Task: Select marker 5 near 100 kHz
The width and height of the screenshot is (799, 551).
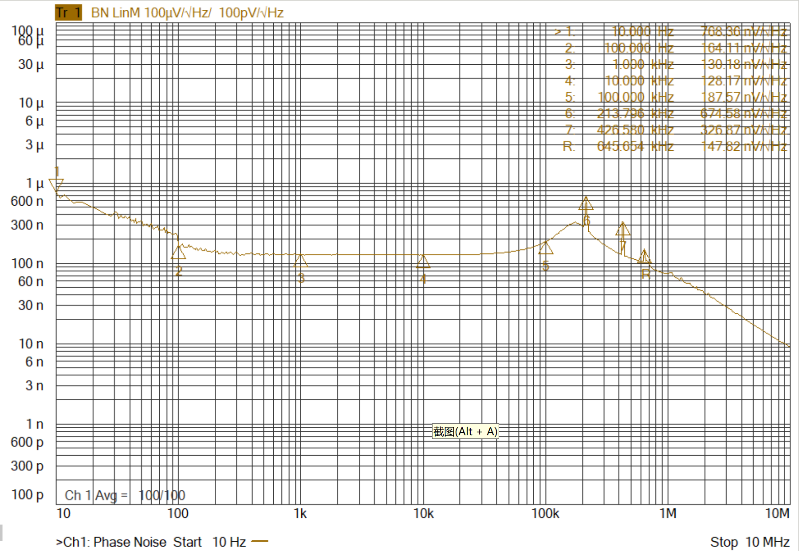Action: 546,247
